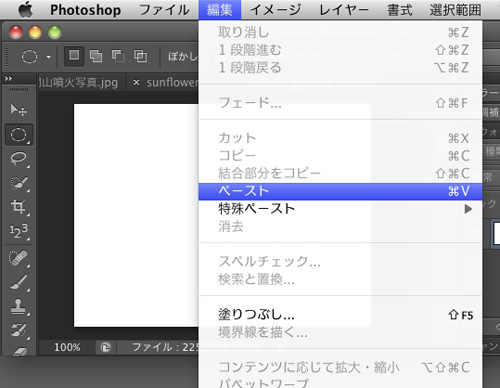
Task: Select the Lasso tool
Action: point(19,159)
